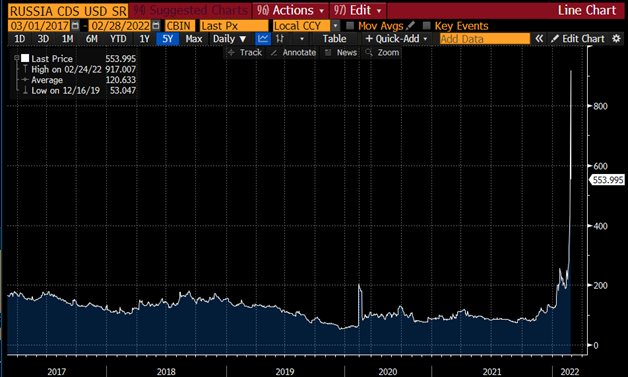Click the Last Px field
This screenshot has width=628, height=377.
point(233,26)
